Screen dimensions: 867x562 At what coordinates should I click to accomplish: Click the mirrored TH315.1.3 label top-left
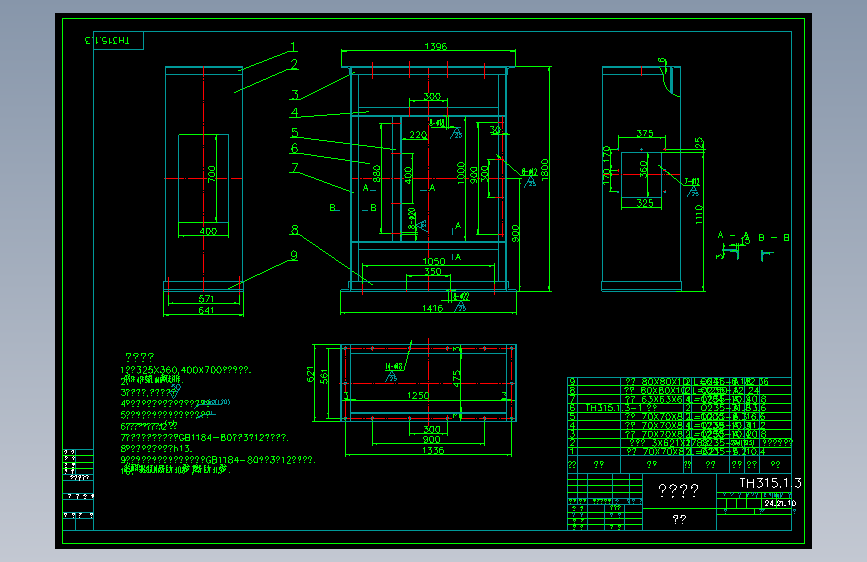107,40
